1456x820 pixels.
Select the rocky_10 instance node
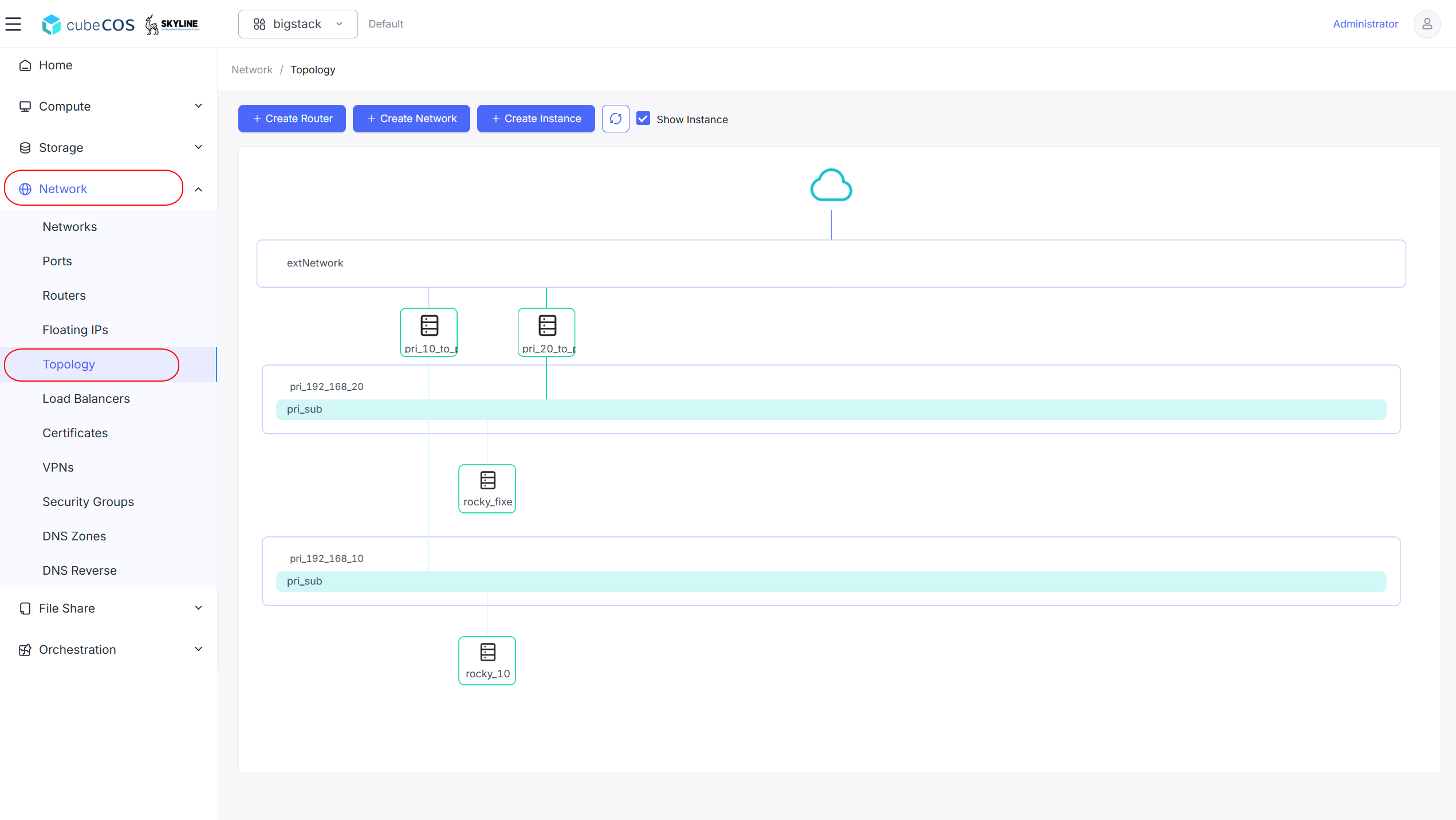(x=487, y=661)
